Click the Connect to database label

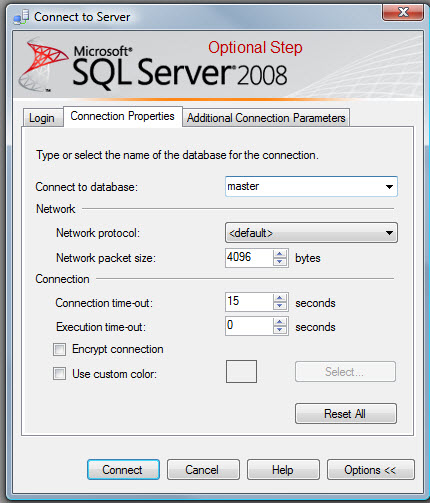tap(87, 187)
